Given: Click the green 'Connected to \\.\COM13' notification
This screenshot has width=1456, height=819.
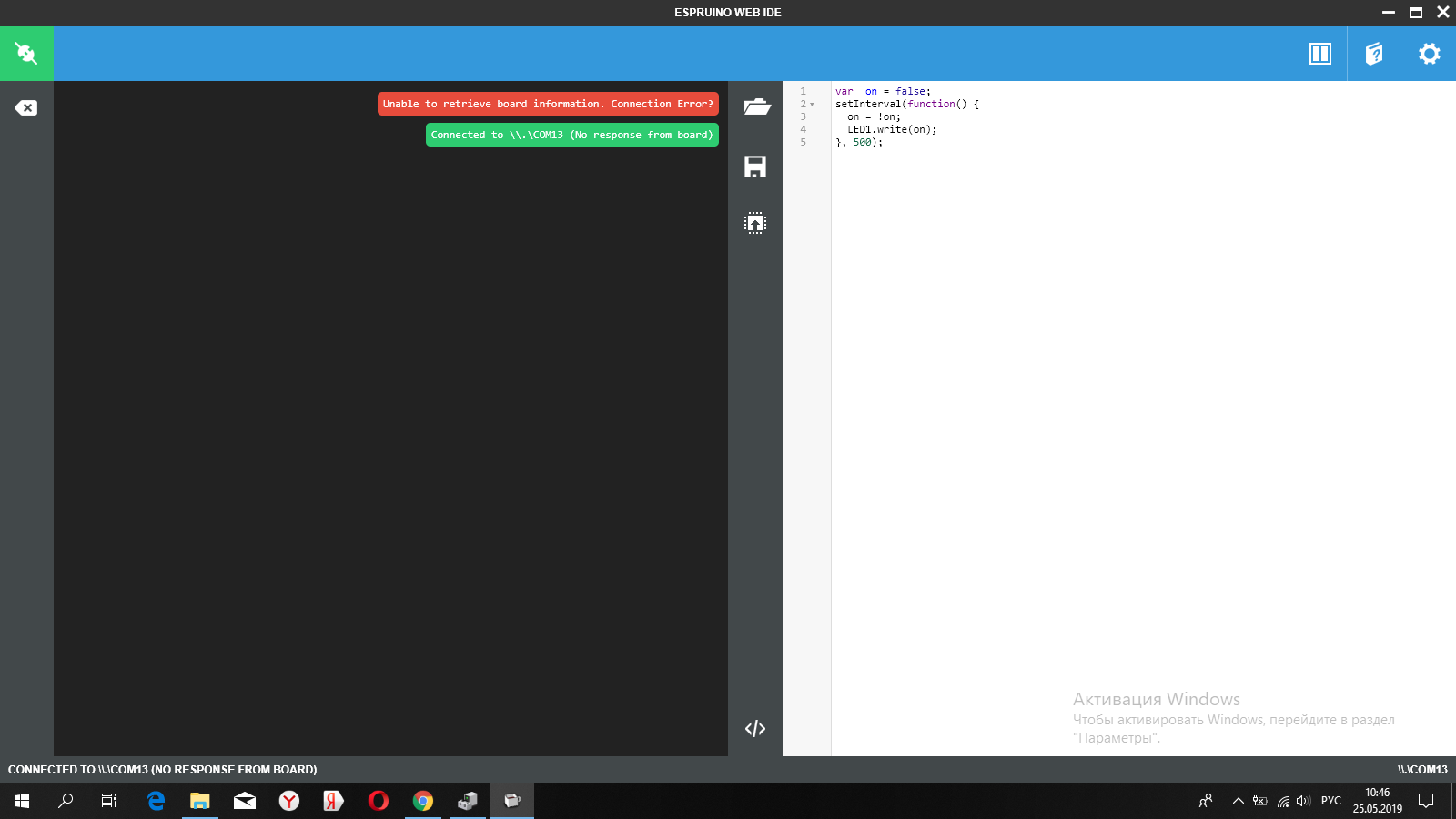Looking at the screenshot, I should tap(571, 135).
